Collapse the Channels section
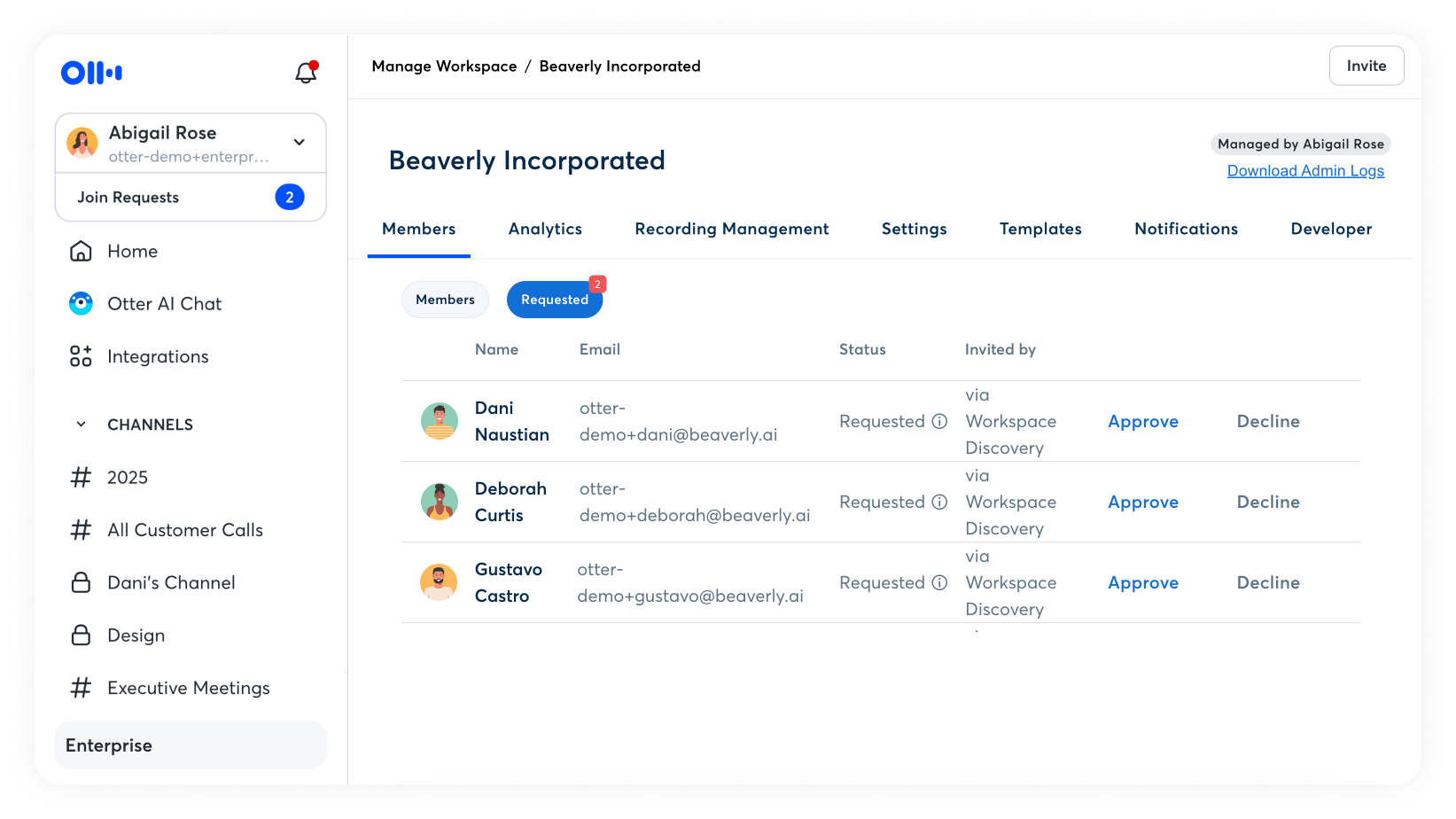Viewport: 1456px width, 819px height. point(82,425)
